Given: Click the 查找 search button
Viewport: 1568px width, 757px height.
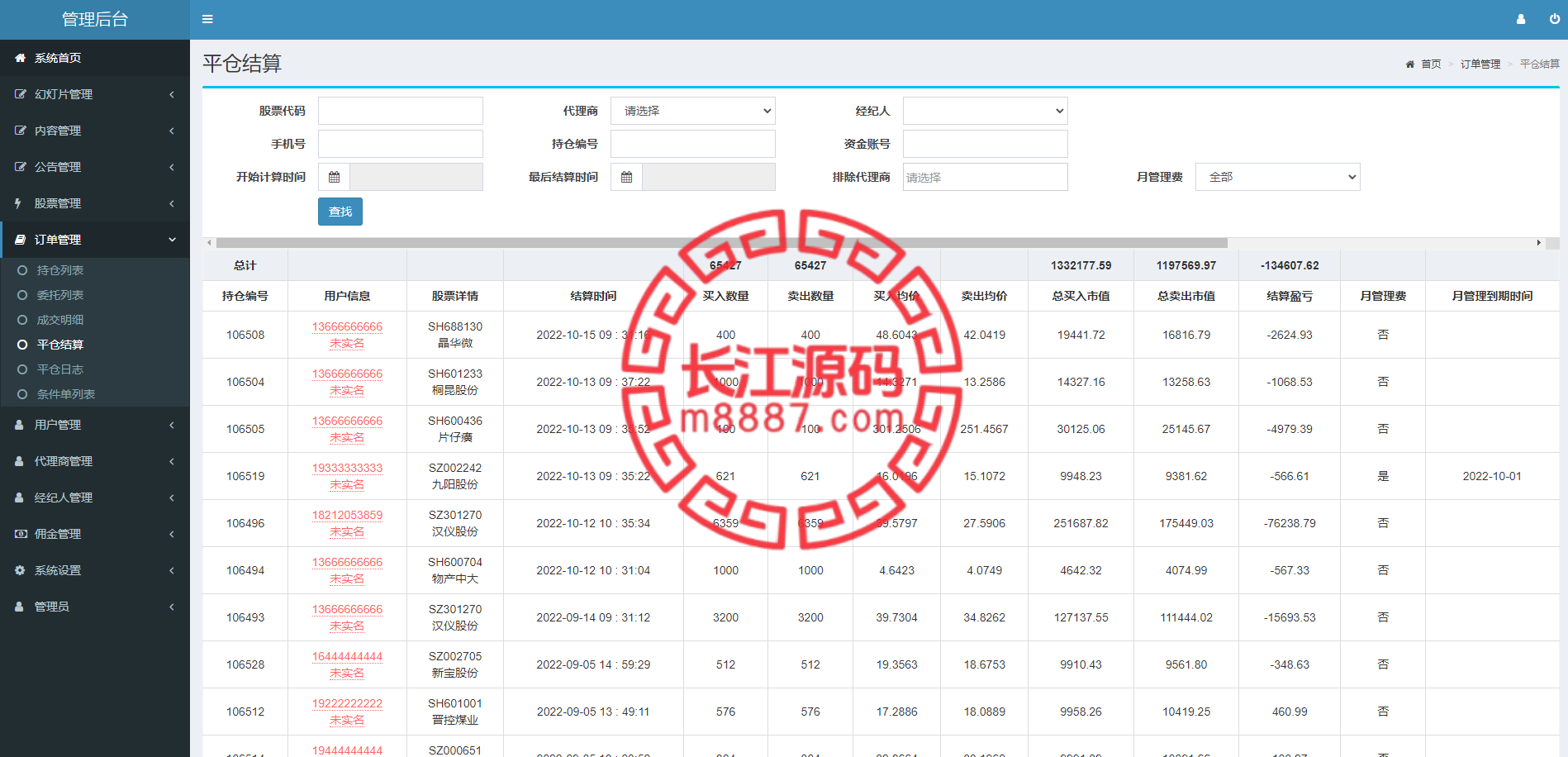Looking at the screenshot, I should (340, 212).
